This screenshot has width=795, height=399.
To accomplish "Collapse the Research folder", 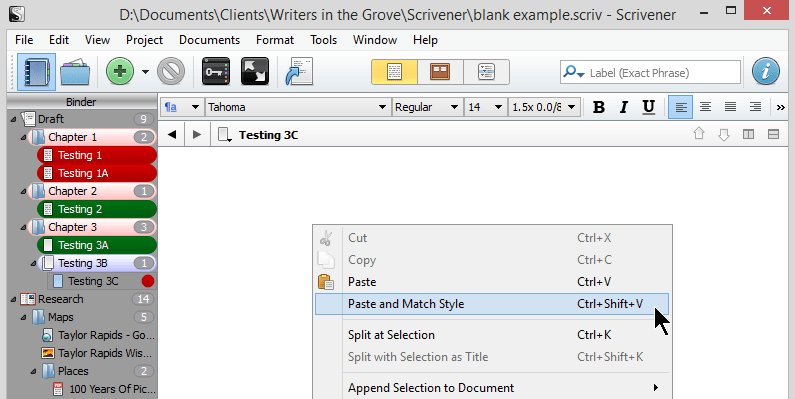I will coord(13,300).
